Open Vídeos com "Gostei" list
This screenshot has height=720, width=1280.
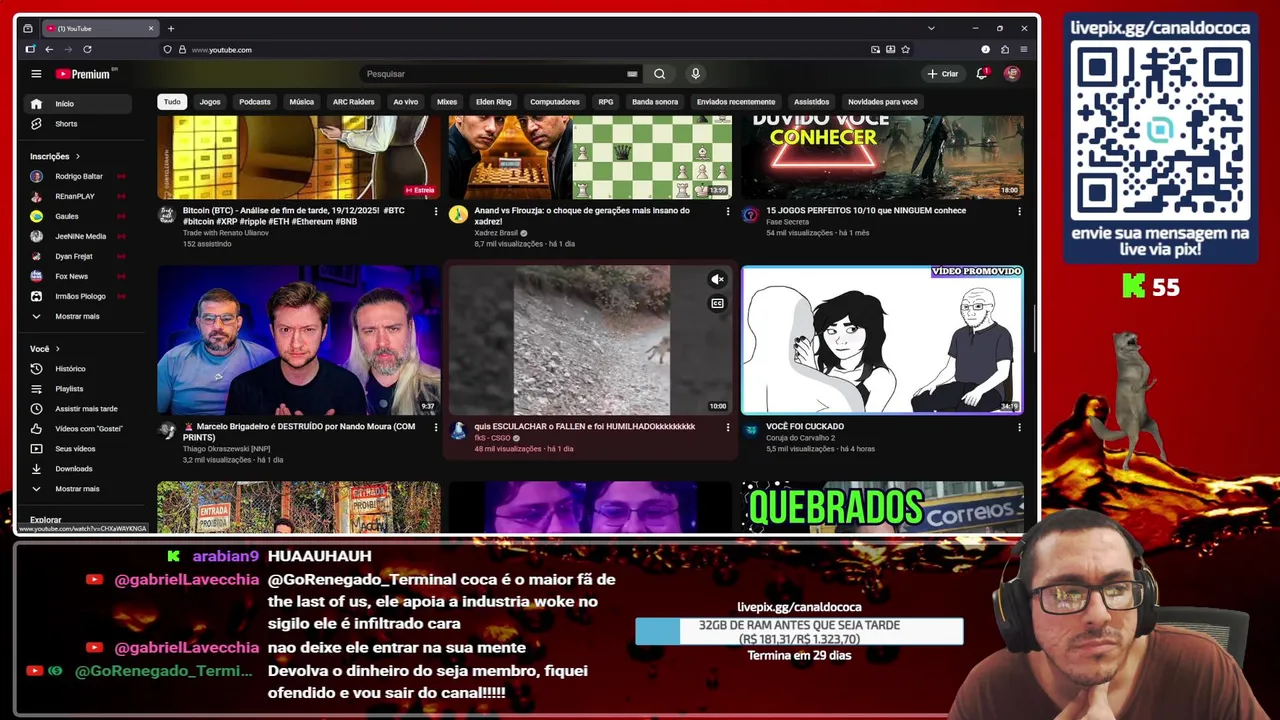(x=78, y=429)
